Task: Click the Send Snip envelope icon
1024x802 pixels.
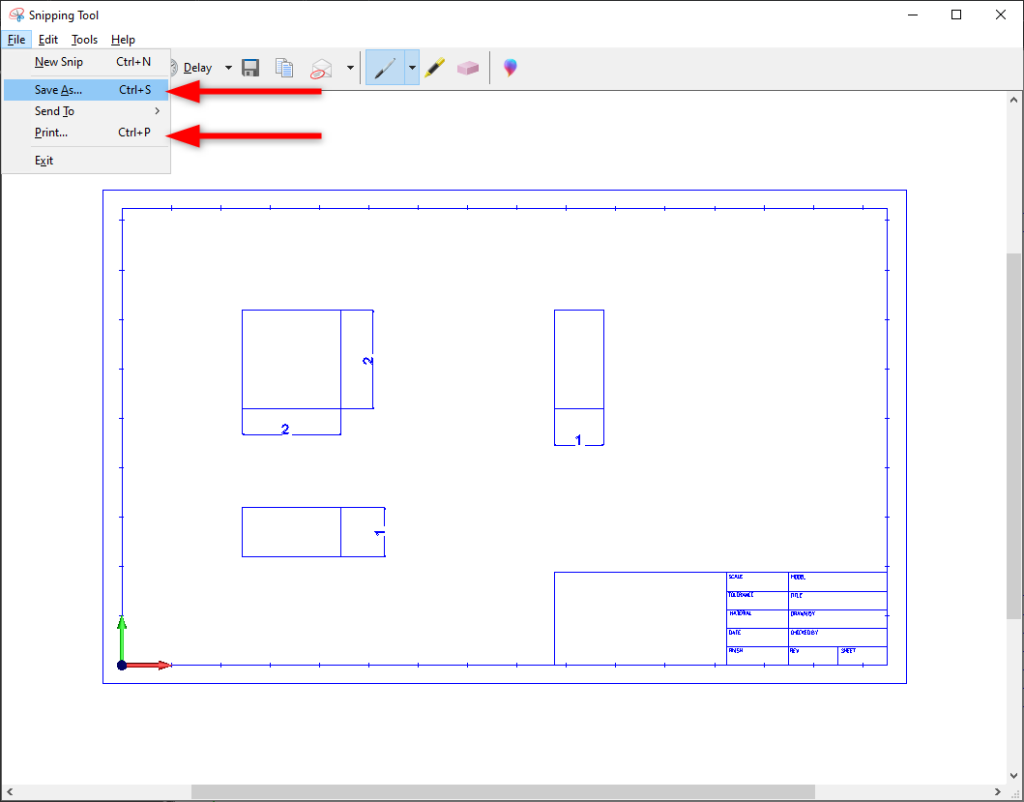Action: pos(321,68)
